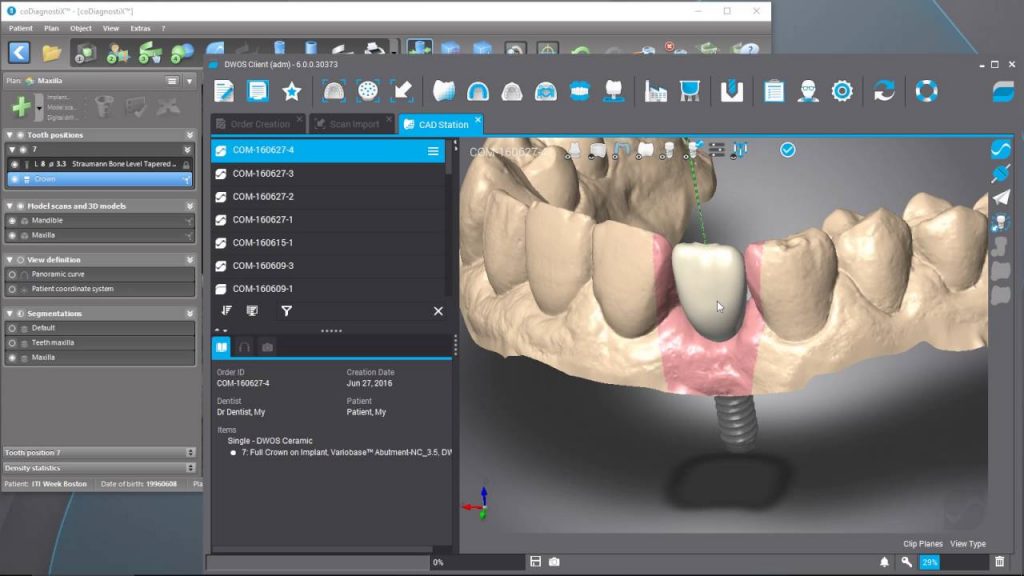Toggle visibility of Mandible model scan
The width and height of the screenshot is (1024, 576).
pos(12,220)
